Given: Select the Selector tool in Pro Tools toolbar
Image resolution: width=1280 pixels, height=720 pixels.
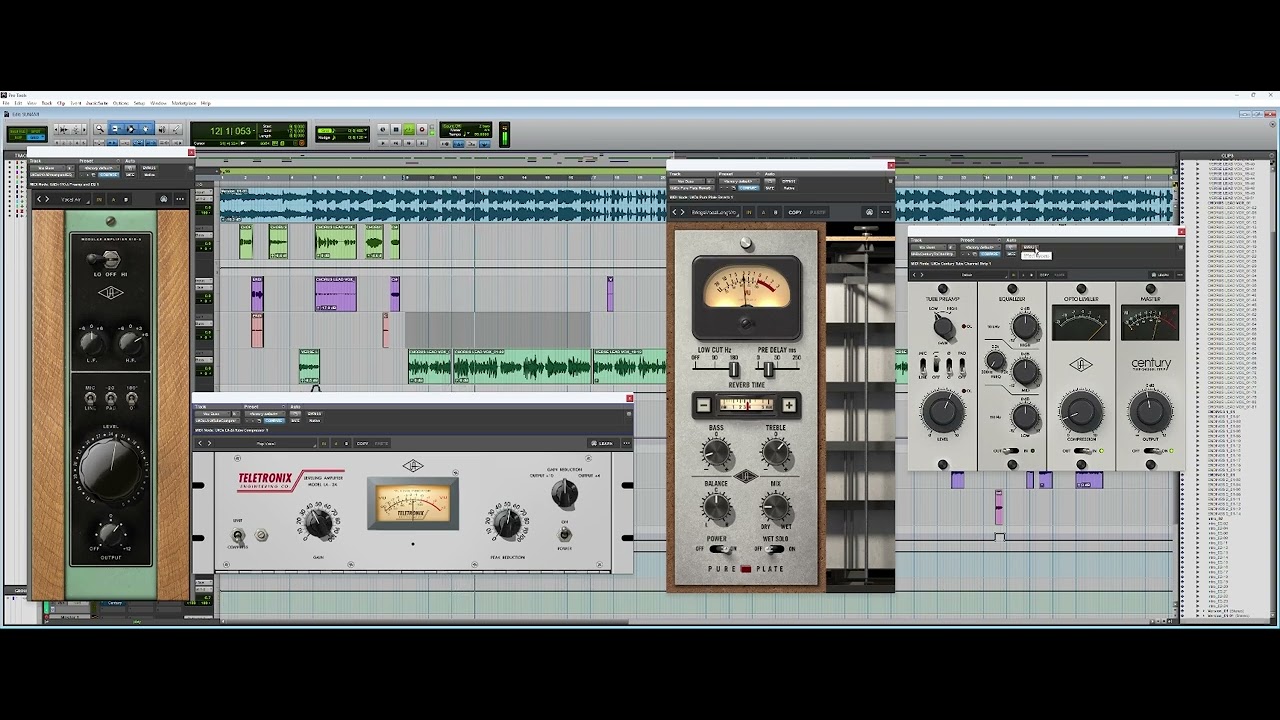Looking at the screenshot, I should coord(131,129).
